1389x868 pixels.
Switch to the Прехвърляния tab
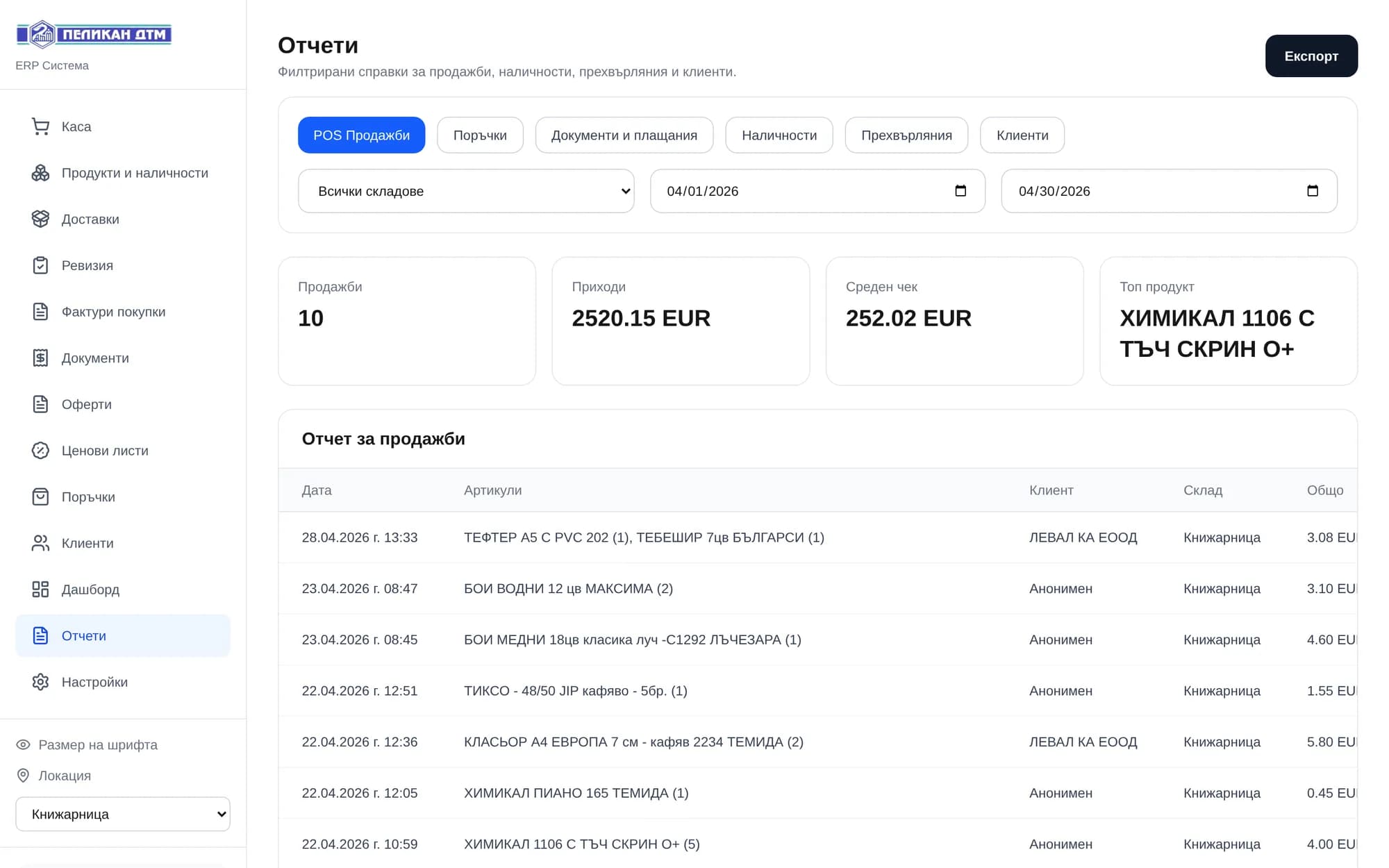tap(906, 135)
